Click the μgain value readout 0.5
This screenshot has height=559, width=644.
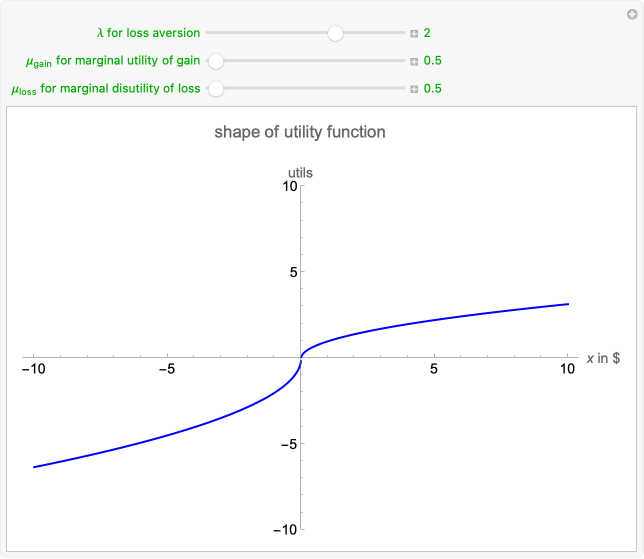click(432, 61)
